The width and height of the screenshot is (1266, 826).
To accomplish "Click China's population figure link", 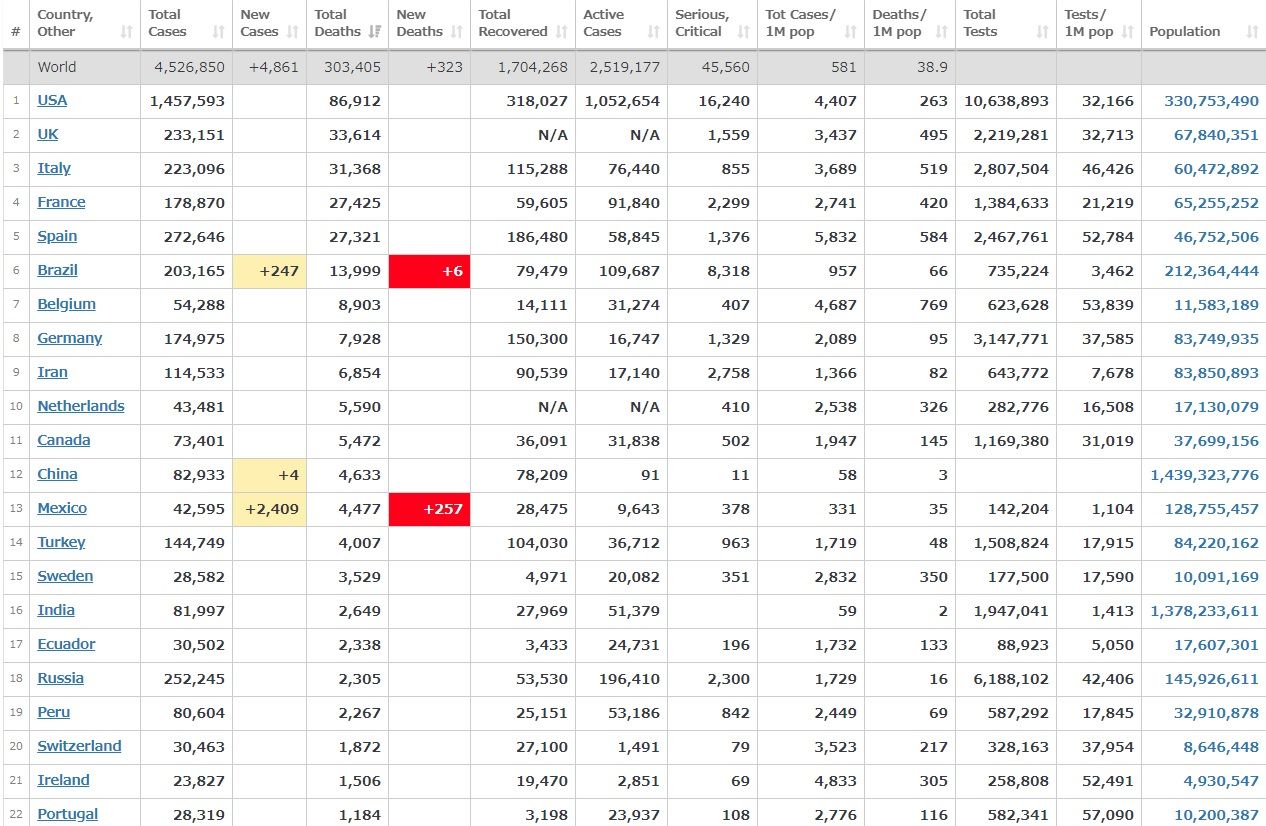I will [x=1204, y=475].
